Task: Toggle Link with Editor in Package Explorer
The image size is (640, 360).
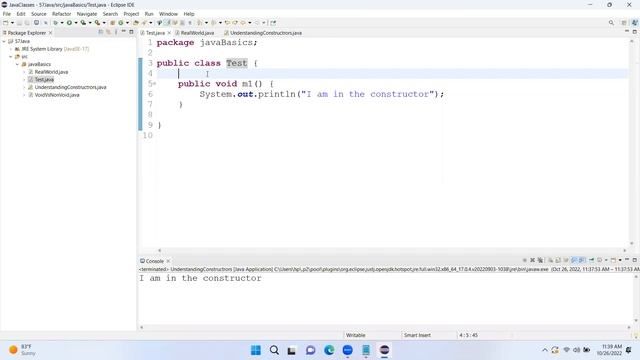Action: (108, 32)
